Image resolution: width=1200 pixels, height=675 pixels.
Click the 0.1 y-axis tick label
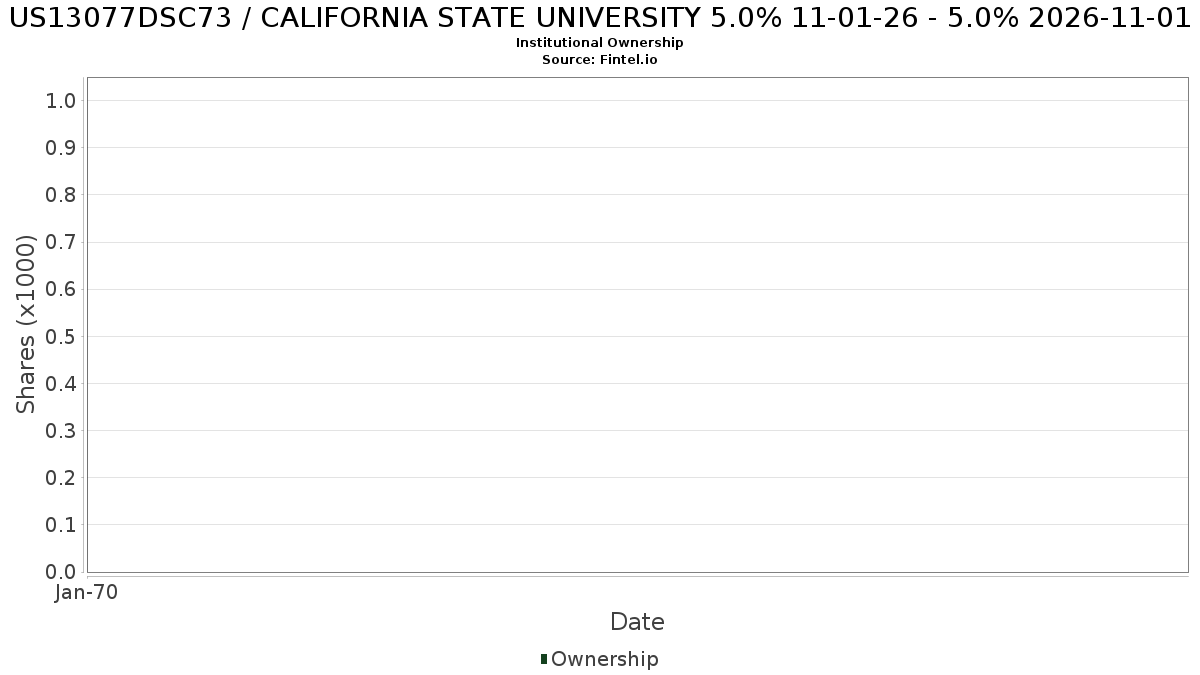tap(61, 524)
